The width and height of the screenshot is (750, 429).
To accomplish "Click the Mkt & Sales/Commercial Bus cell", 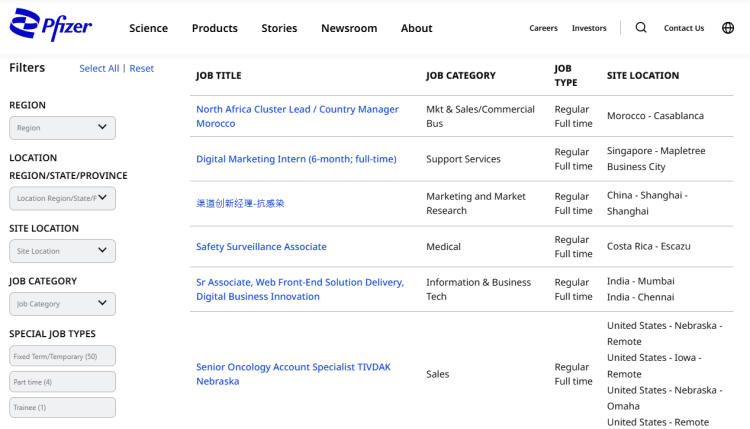I will [x=480, y=116].
